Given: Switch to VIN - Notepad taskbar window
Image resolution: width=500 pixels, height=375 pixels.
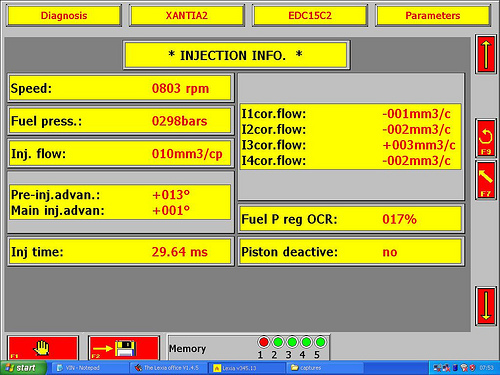Looking at the screenshot, I should point(89,368).
